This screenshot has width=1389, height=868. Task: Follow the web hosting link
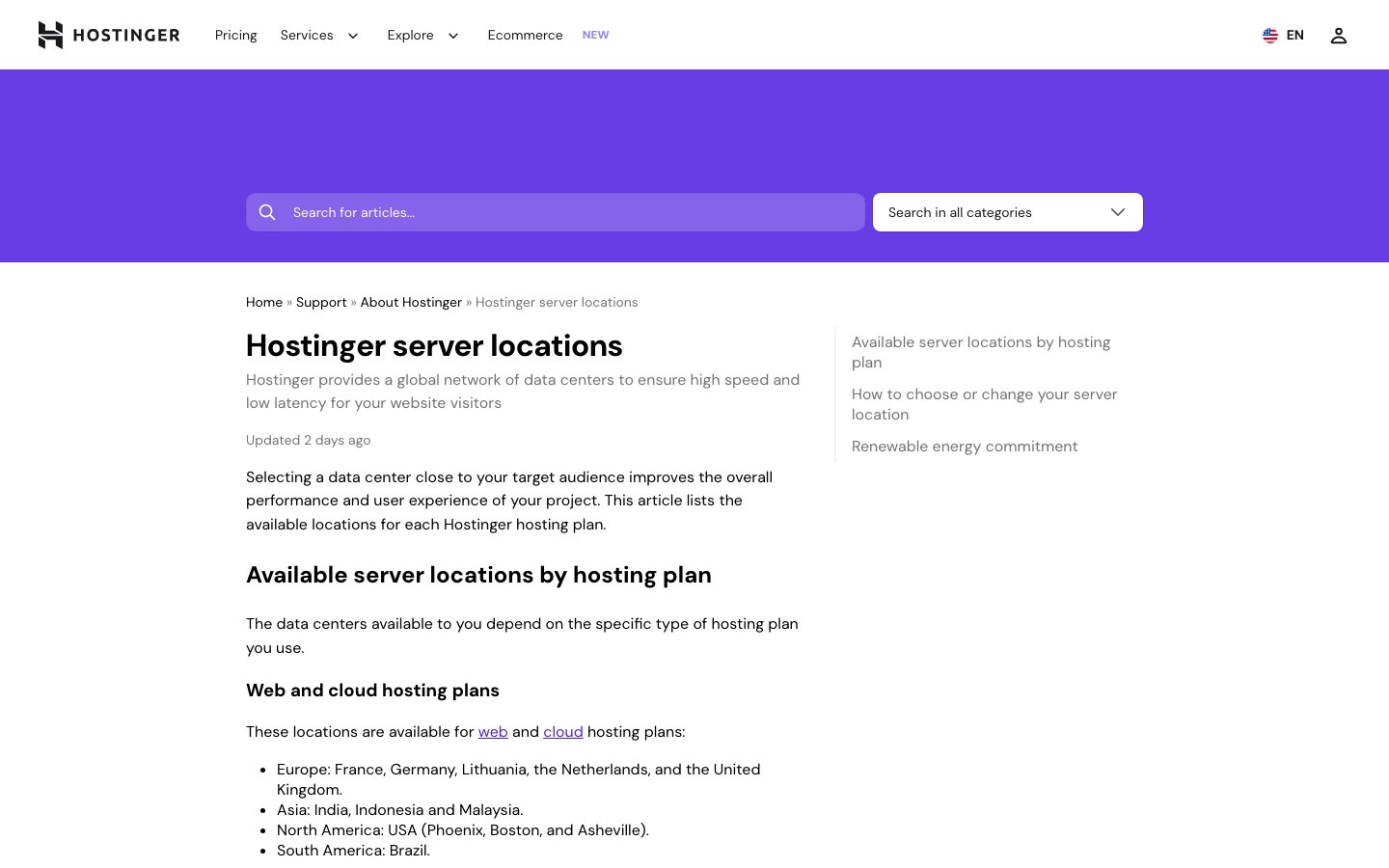493,732
